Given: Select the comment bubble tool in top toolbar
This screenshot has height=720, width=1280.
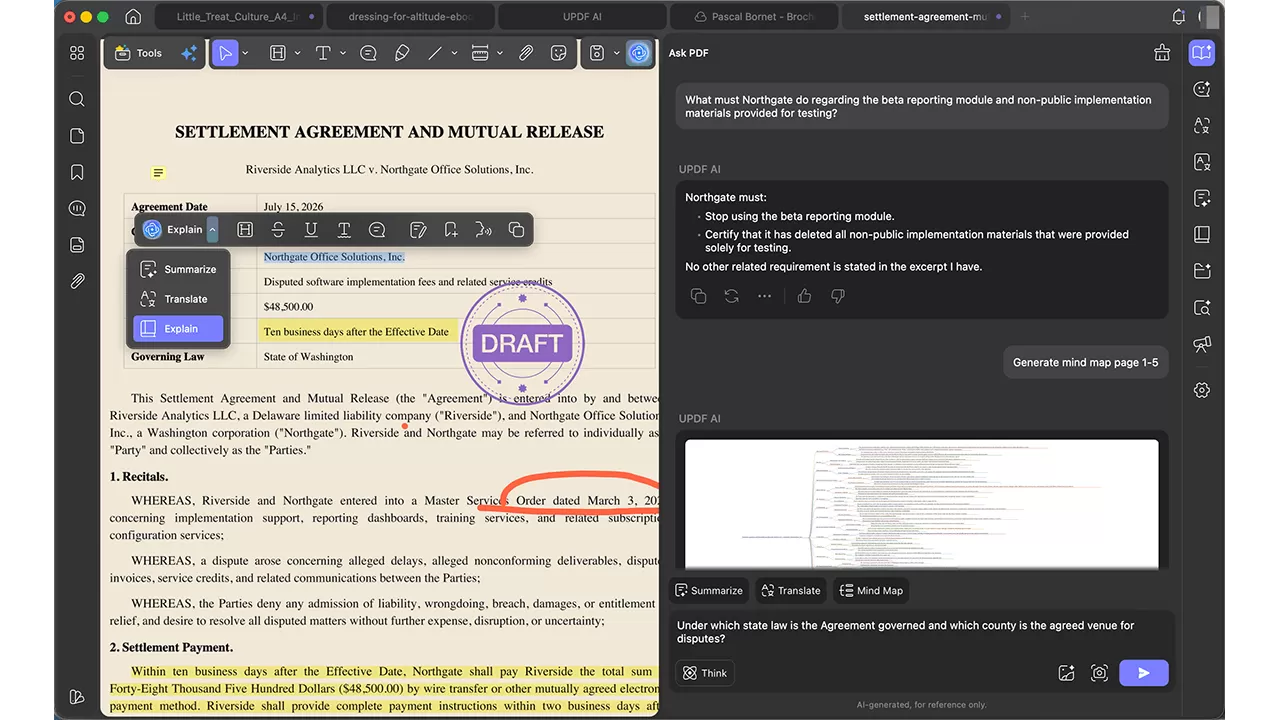Looking at the screenshot, I should 368,53.
